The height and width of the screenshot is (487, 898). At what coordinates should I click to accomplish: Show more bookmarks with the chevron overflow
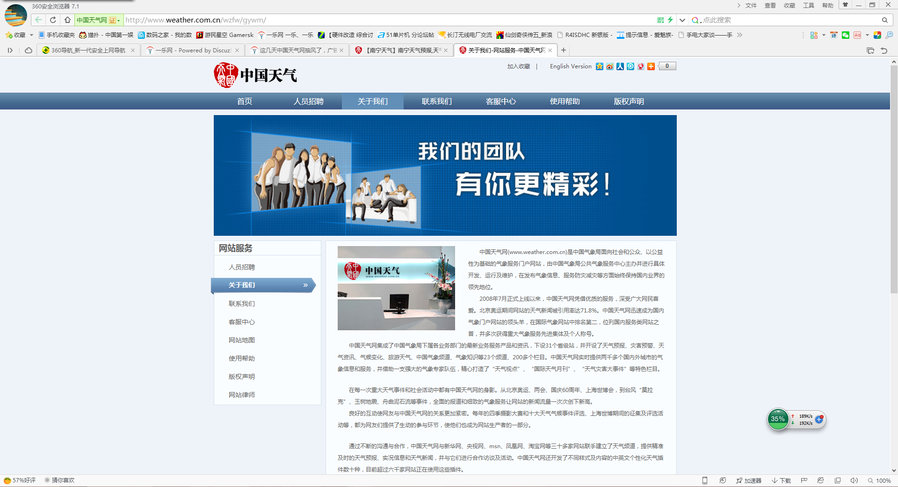739,35
